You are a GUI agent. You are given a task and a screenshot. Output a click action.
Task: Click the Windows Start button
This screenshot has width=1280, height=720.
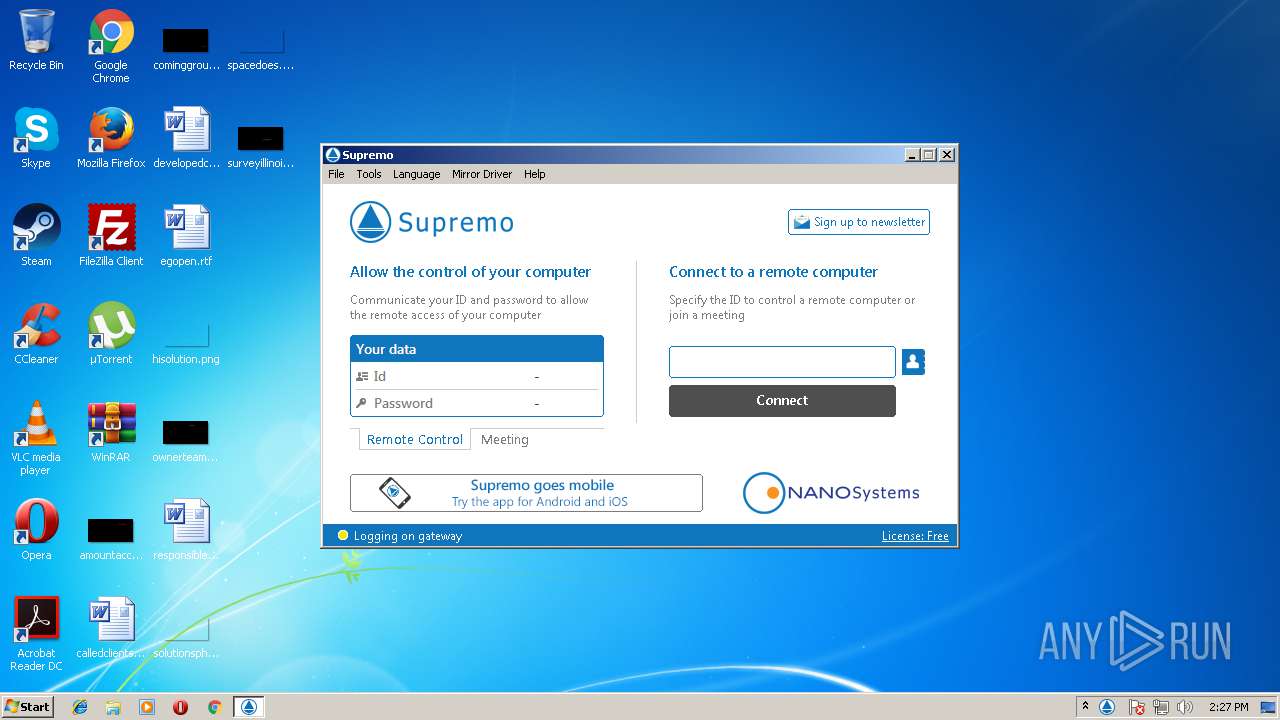point(27,707)
